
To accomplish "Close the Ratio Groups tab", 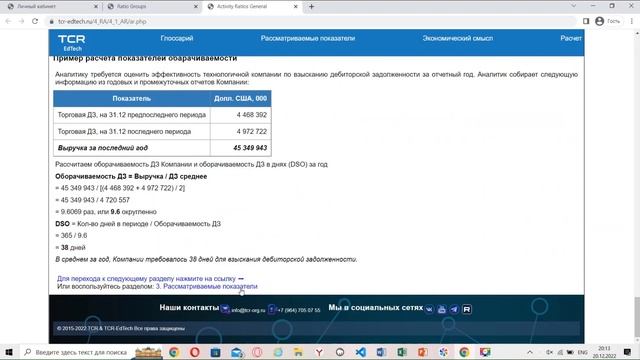I will coord(196,7).
